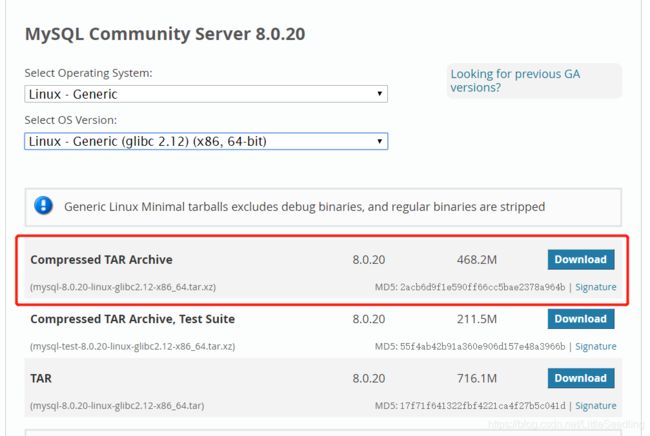Select the 'MySQL Community Server 8.0.20' heading
Viewport: 650px width, 436px height.
[165, 34]
